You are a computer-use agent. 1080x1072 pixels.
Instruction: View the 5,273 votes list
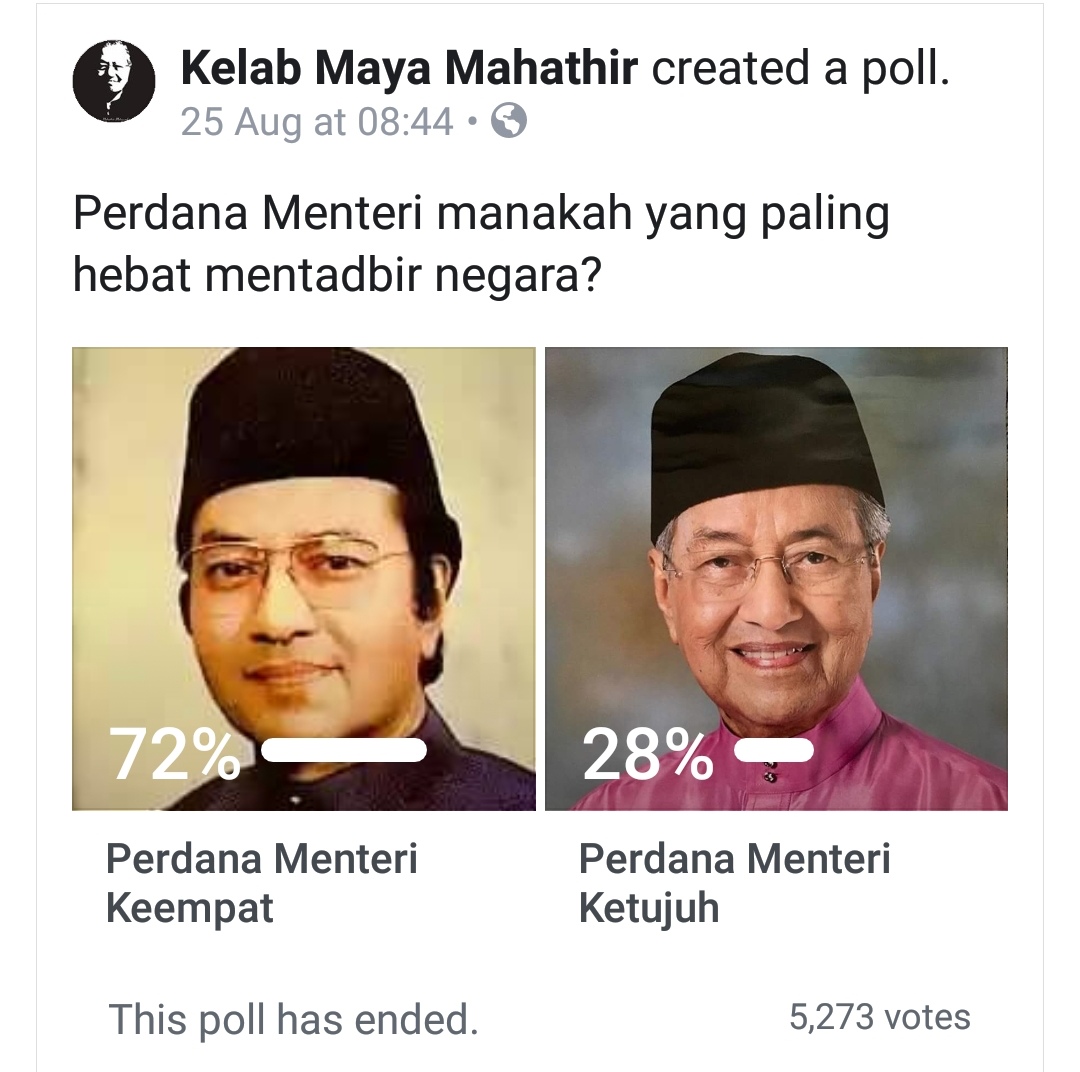coord(880,1017)
